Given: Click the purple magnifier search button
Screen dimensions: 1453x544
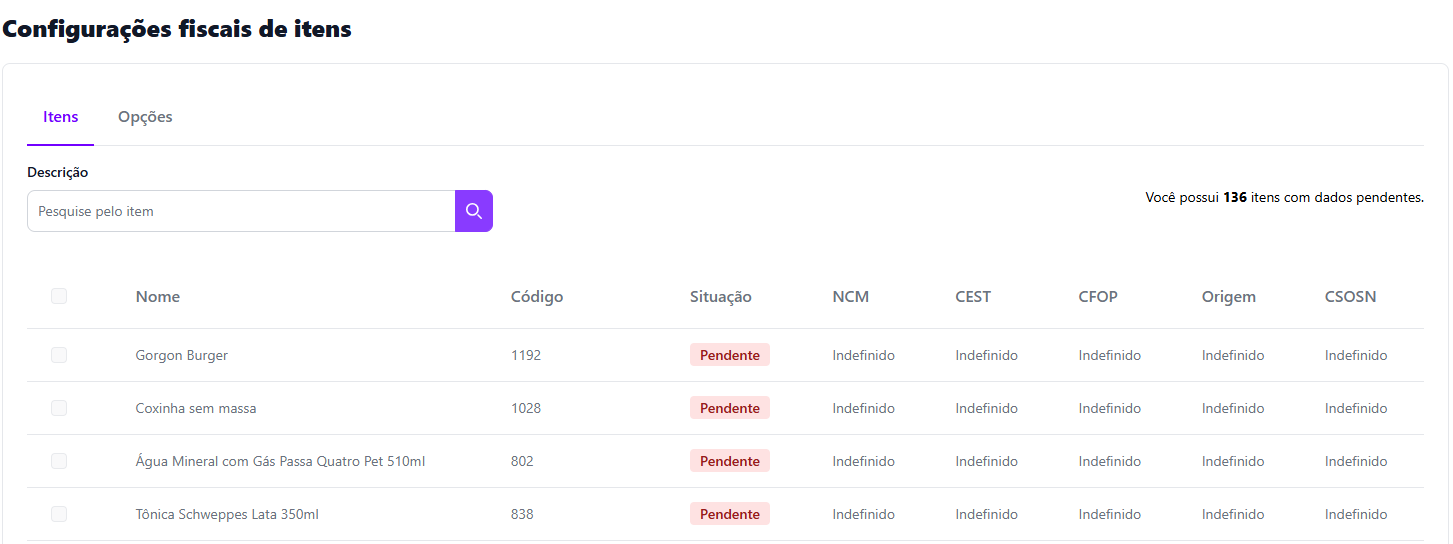Looking at the screenshot, I should tap(473, 211).
